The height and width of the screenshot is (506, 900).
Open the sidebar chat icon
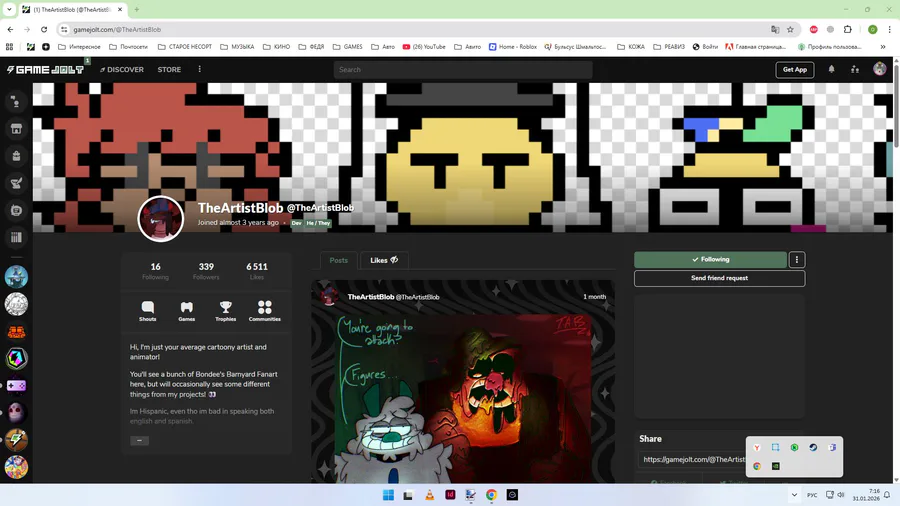(16, 210)
